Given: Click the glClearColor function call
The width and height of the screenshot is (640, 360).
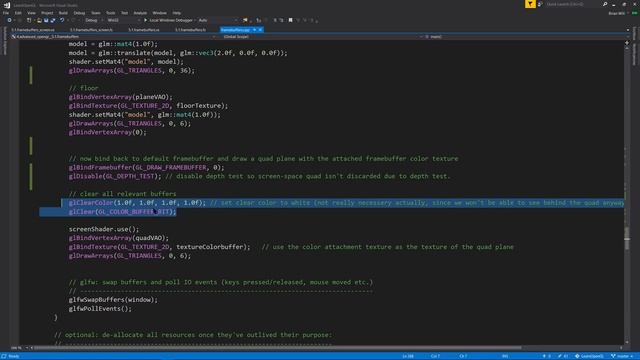Looking at the screenshot, I should point(137,203).
